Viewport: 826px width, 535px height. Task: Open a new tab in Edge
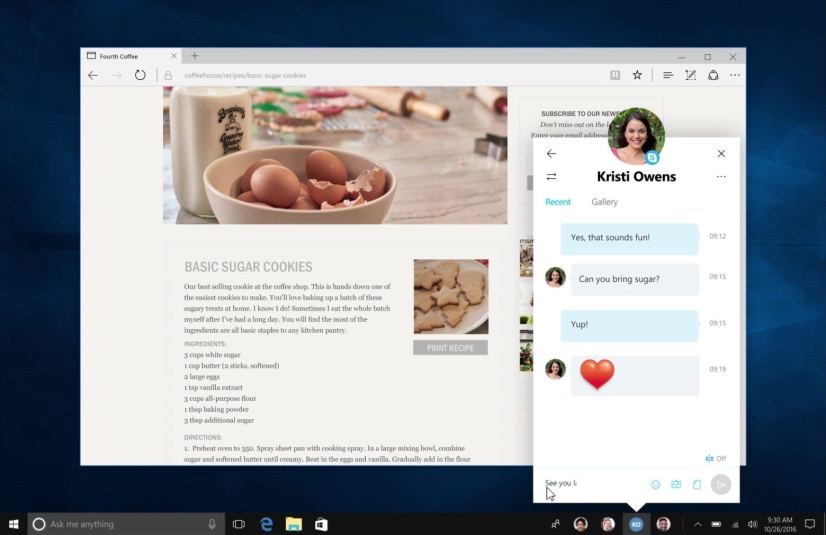pos(195,56)
